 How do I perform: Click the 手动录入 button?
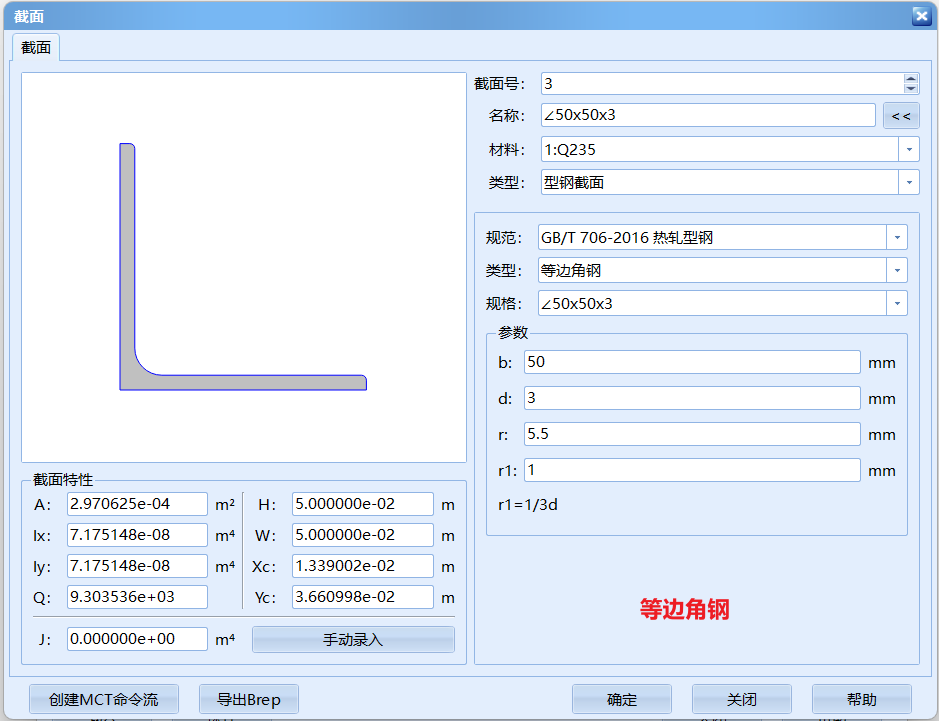pos(352,638)
